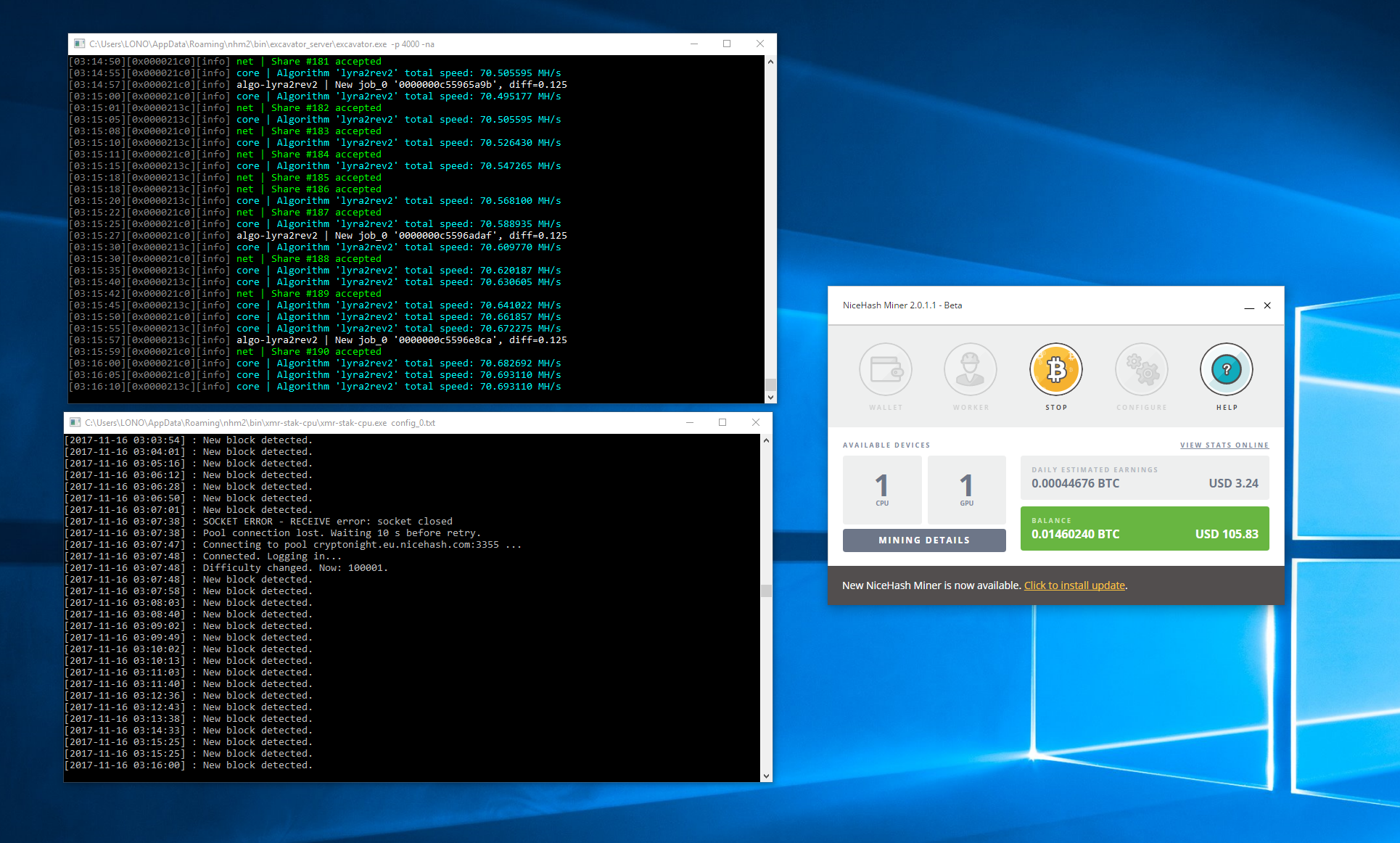The height and width of the screenshot is (843, 1400).
Task: Click the xmr-stak-cpu.exe window title text
Action: tap(260, 423)
